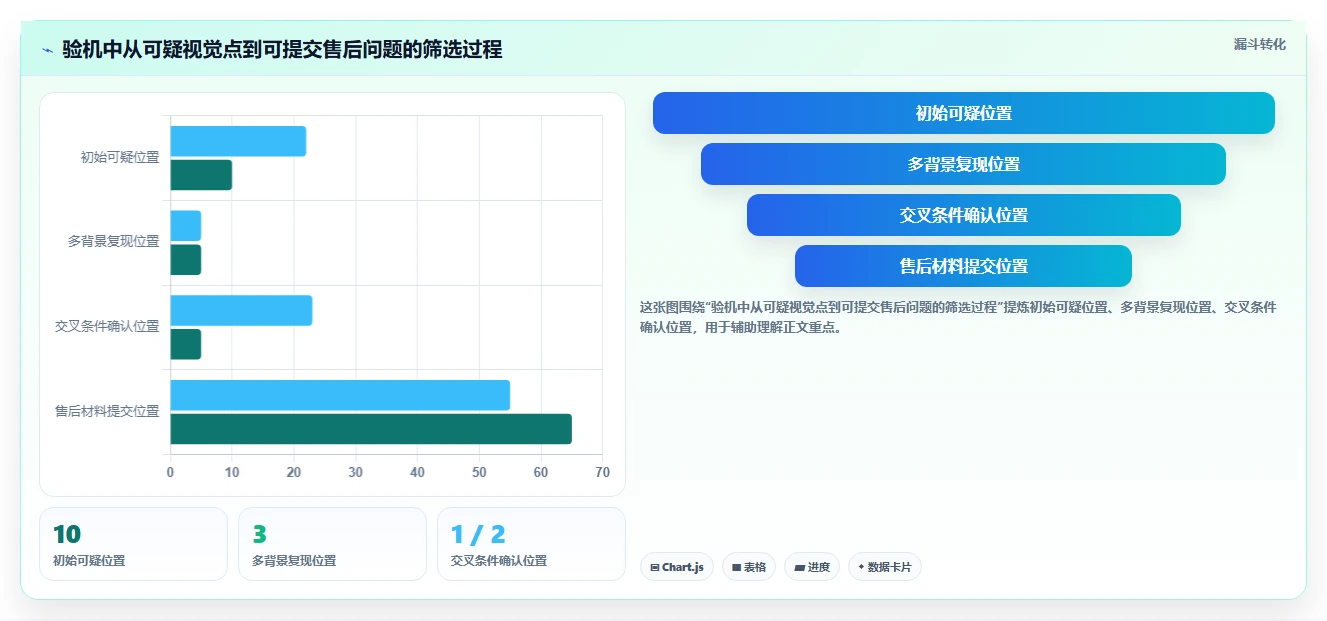Screen dimensions: 1327x621
Task: Click the 交叉条件确认位置 chart axis label
Action: 107,326
